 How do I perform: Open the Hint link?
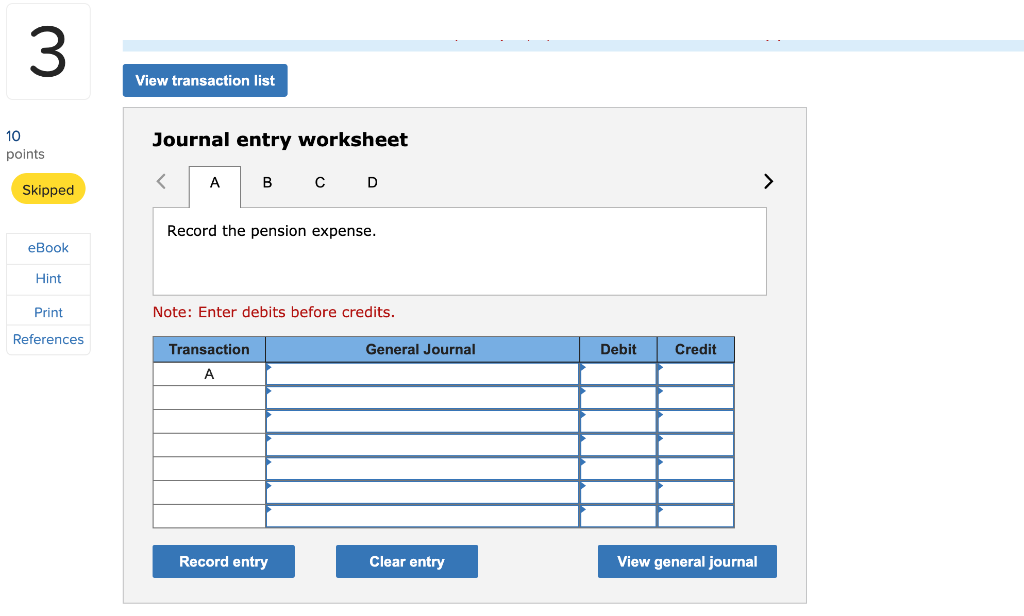pos(48,278)
